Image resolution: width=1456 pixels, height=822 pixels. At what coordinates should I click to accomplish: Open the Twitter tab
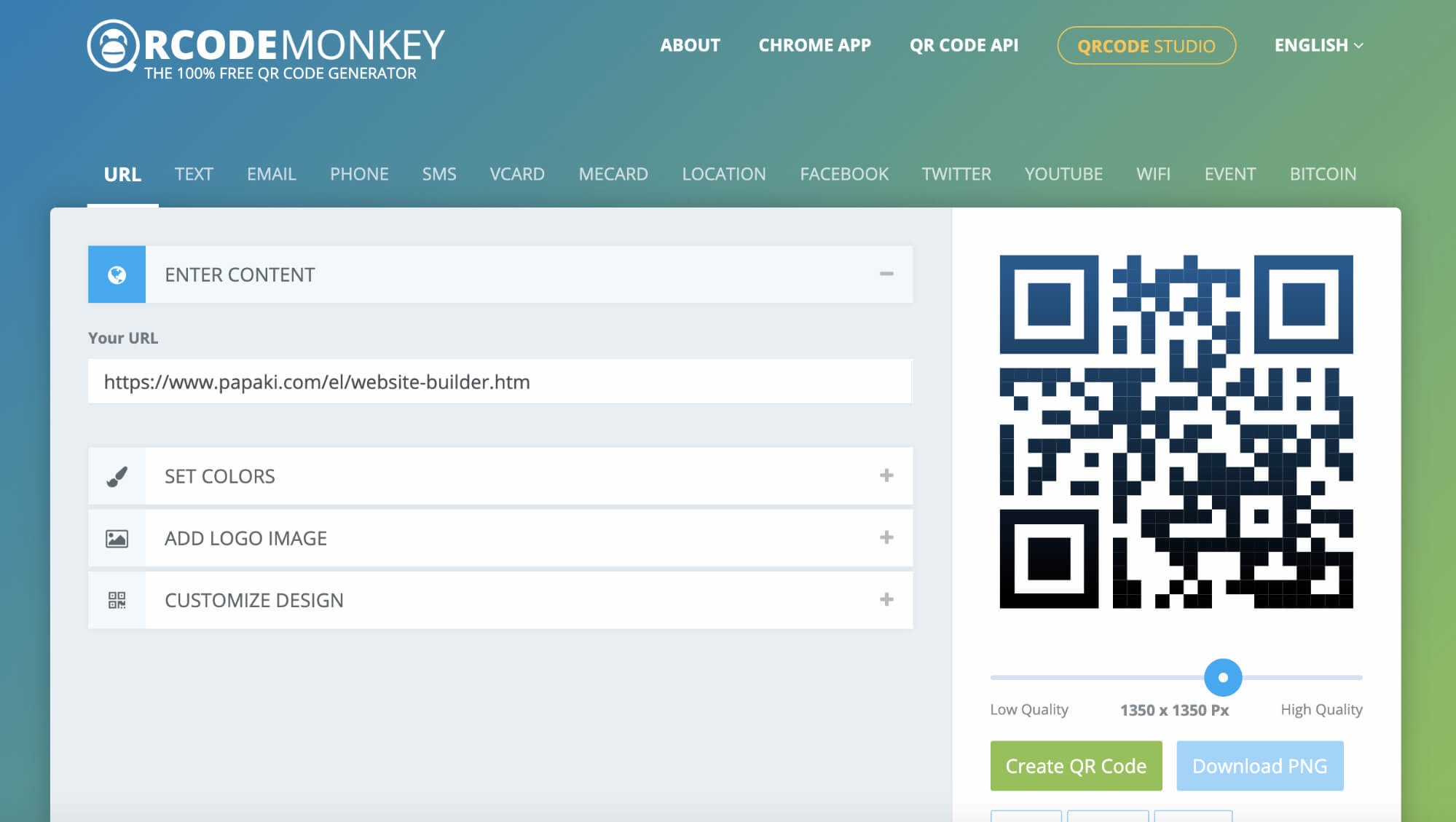coord(956,174)
